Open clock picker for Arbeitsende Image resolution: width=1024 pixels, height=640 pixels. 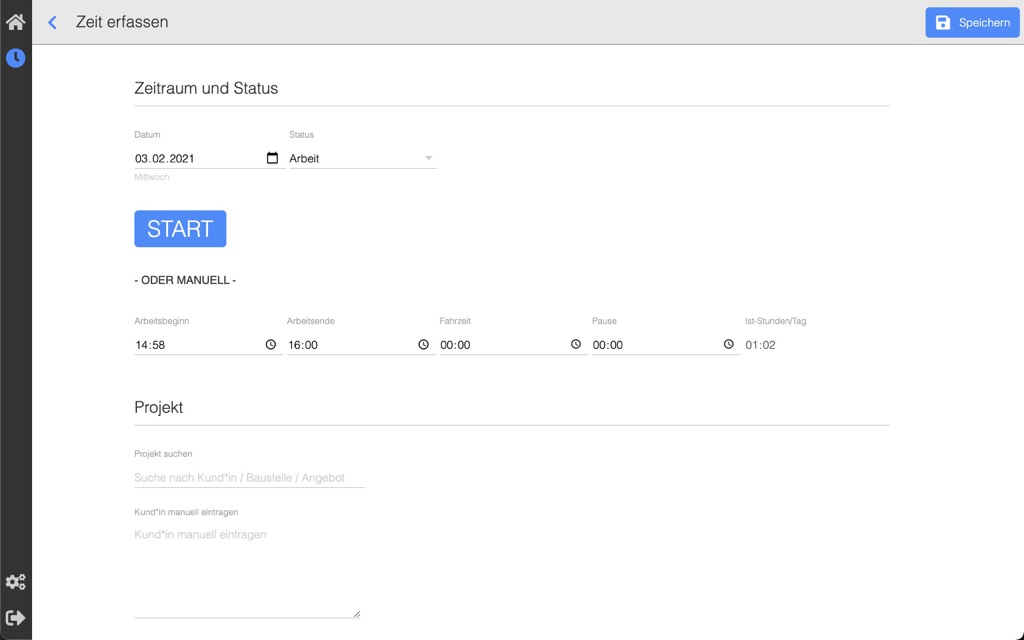pos(423,344)
